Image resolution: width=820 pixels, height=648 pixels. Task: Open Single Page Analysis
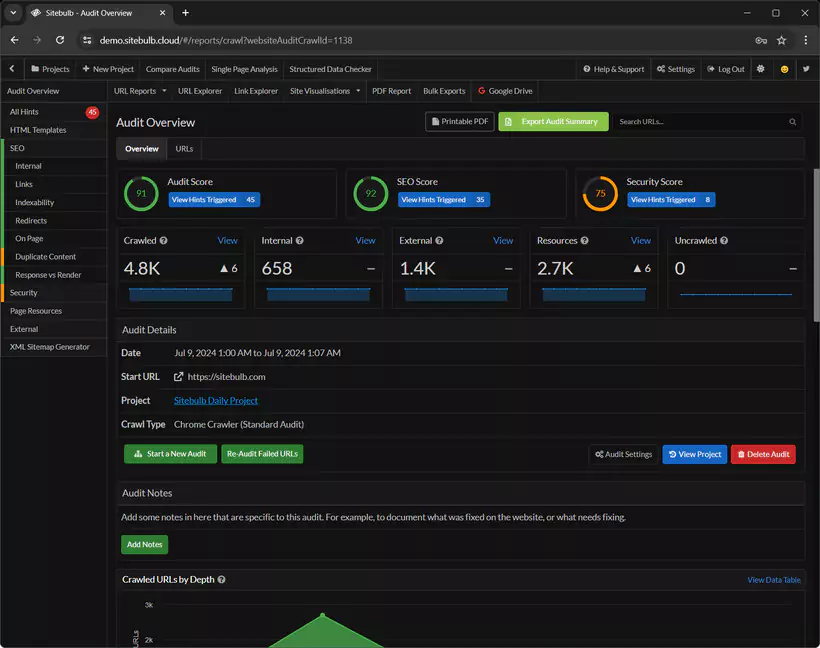(x=244, y=69)
